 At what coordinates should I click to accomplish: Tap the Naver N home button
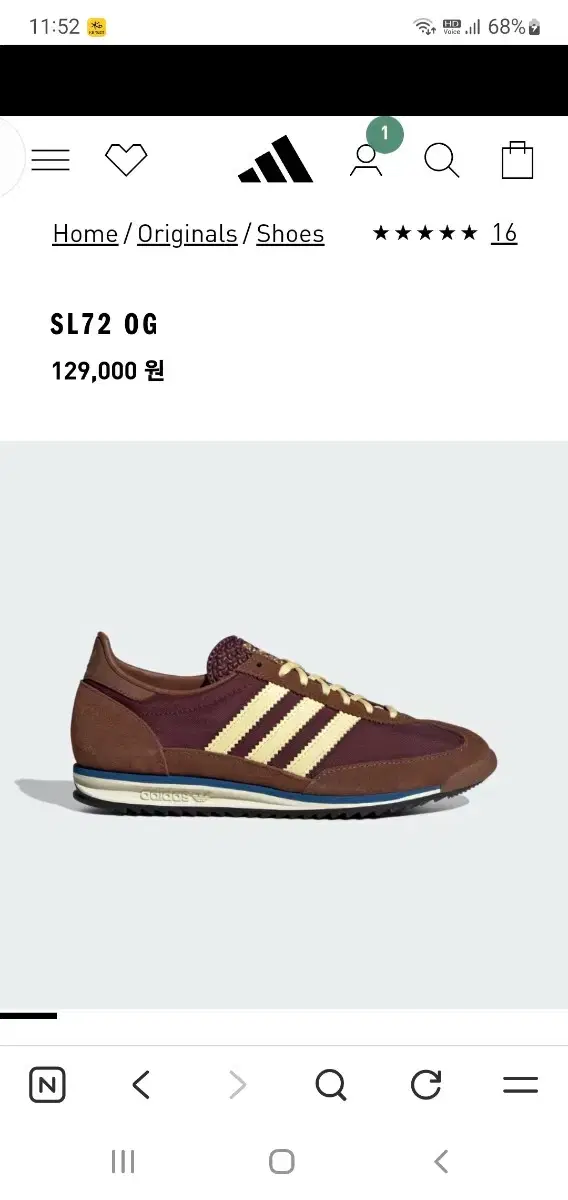tap(47, 1085)
